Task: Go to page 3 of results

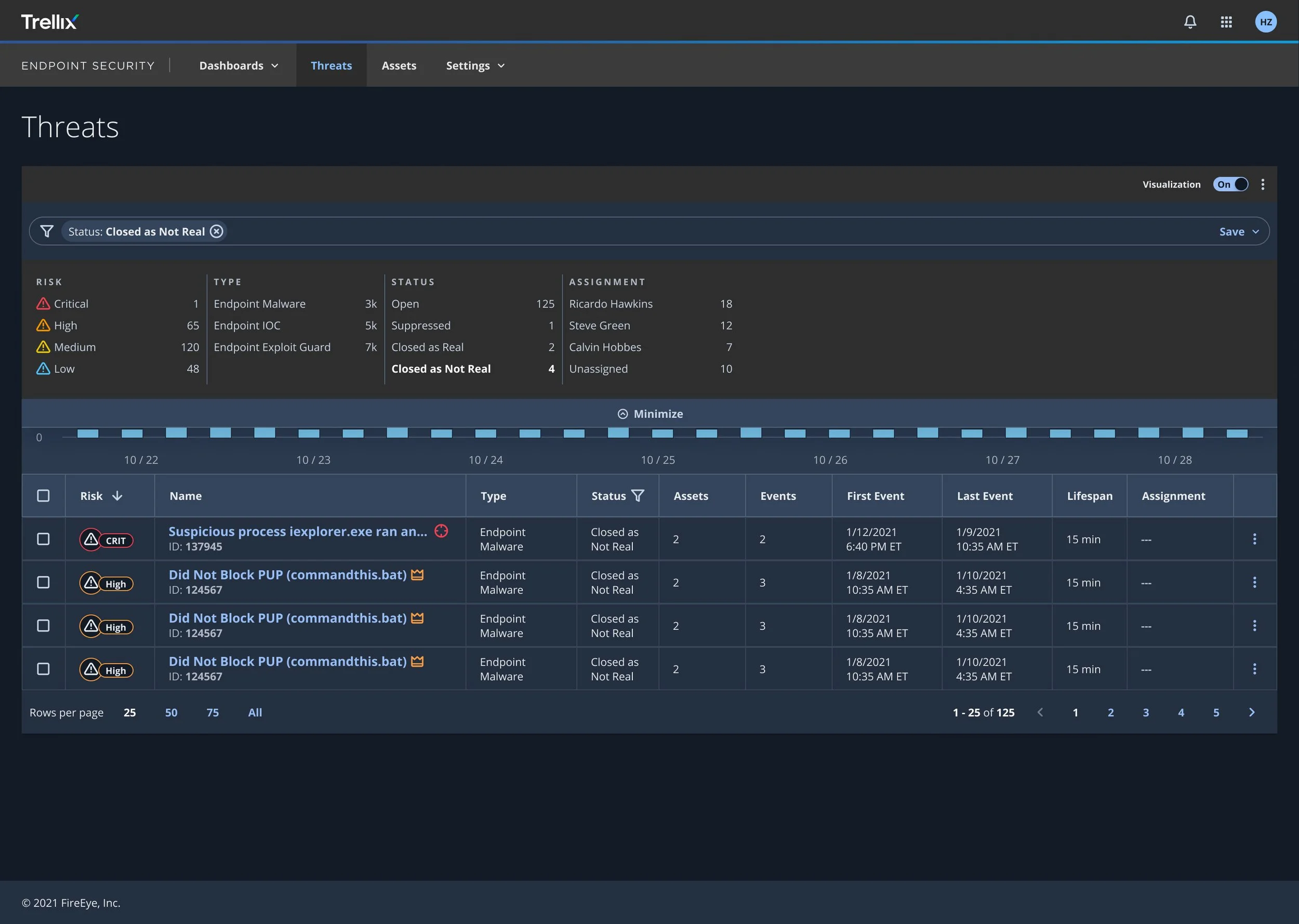Action: point(1145,712)
